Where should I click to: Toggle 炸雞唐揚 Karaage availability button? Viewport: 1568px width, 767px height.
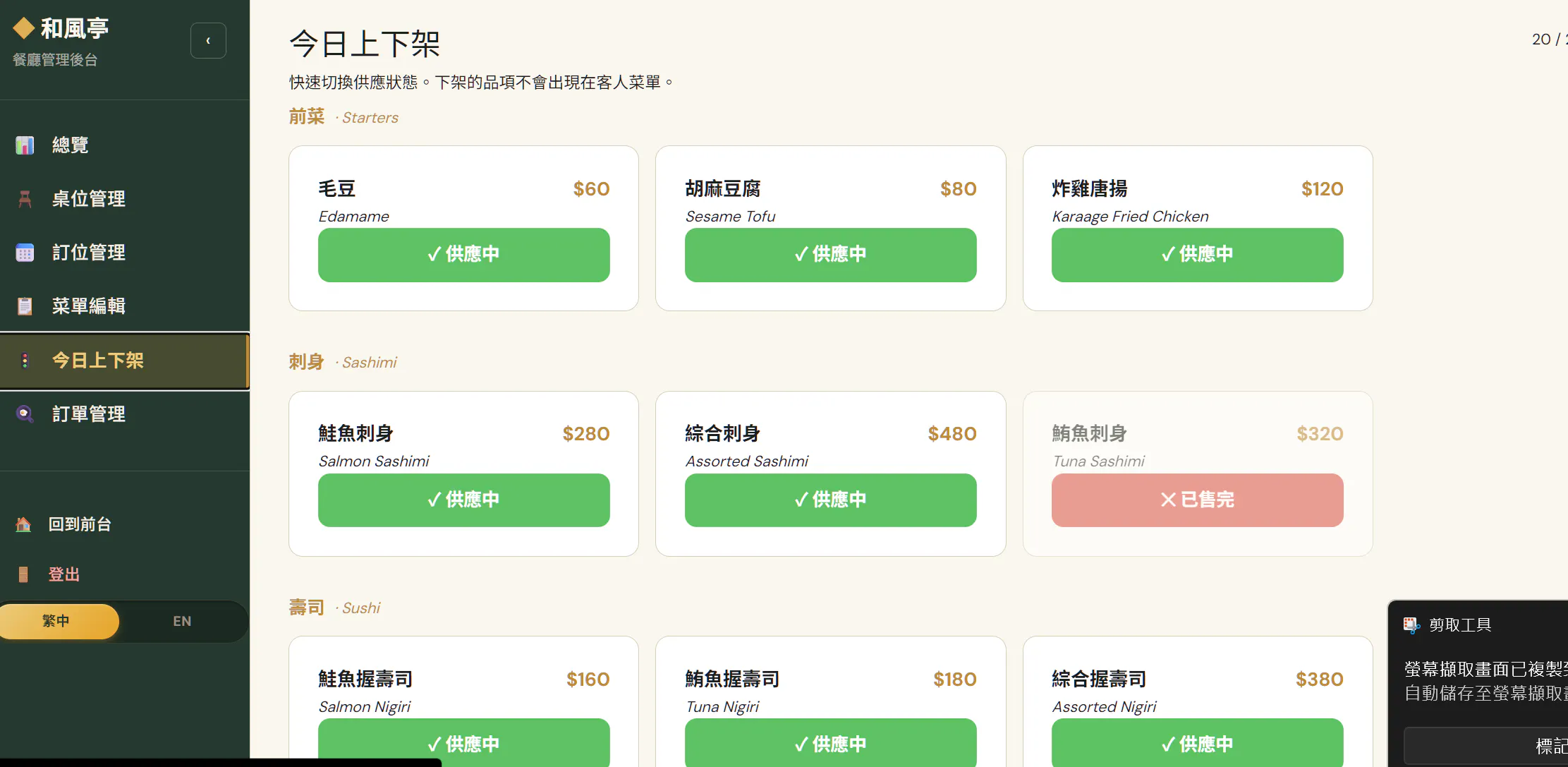pyautogui.click(x=1198, y=255)
